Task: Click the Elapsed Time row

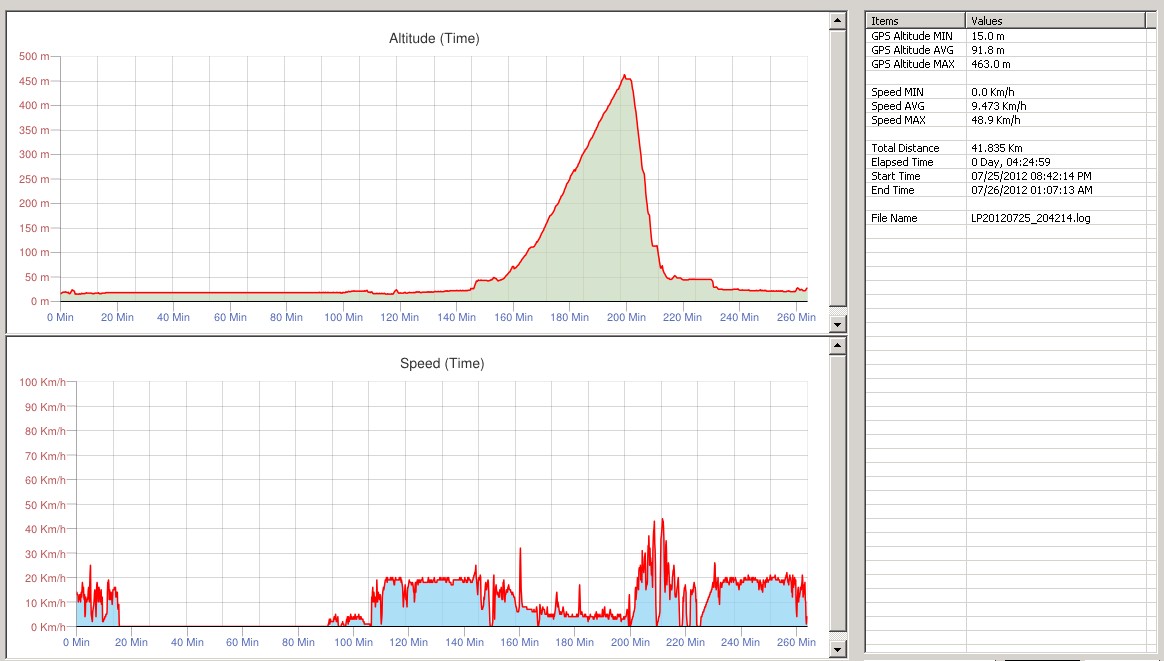Action: click(902, 162)
